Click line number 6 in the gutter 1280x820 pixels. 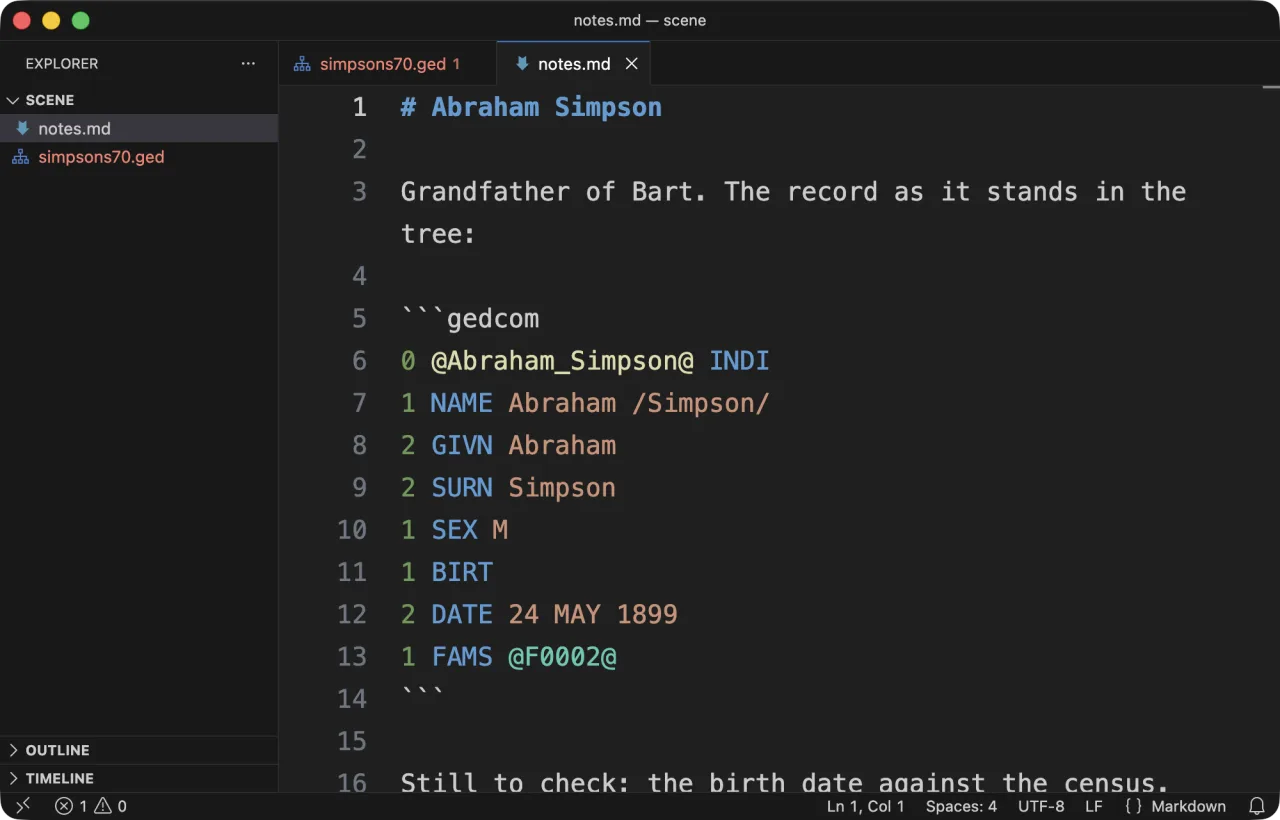(359, 361)
